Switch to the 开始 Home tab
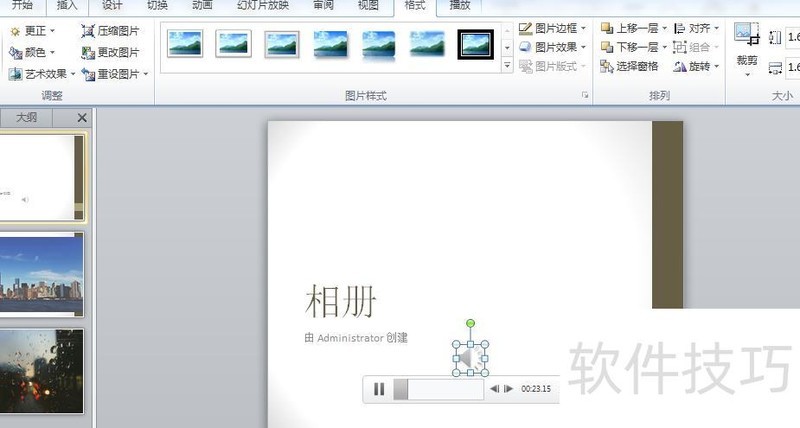Viewport: 800px width, 428px height. (x=22, y=6)
